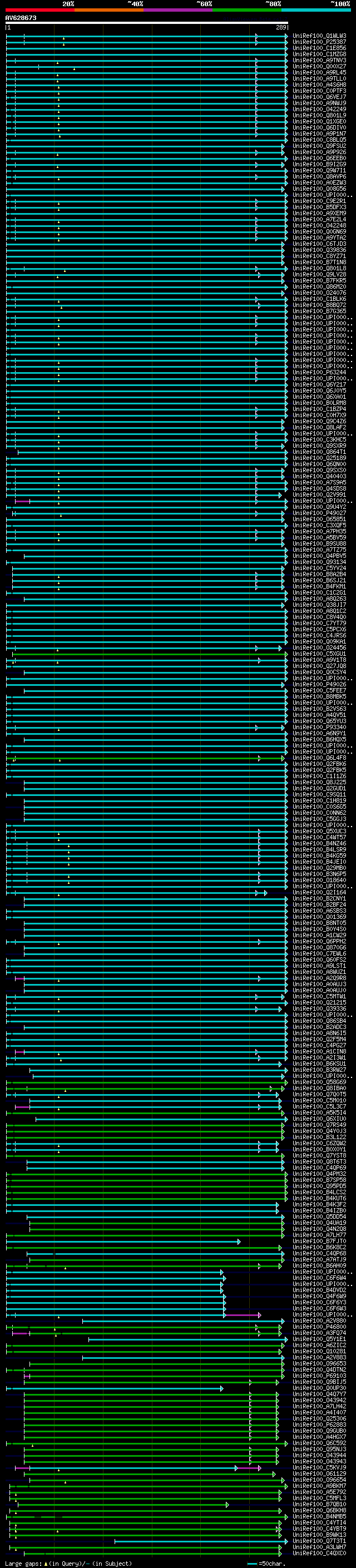Select label UniRef100_B7QB10
Screen dimensions: 356x1568
click(319, 1505)
